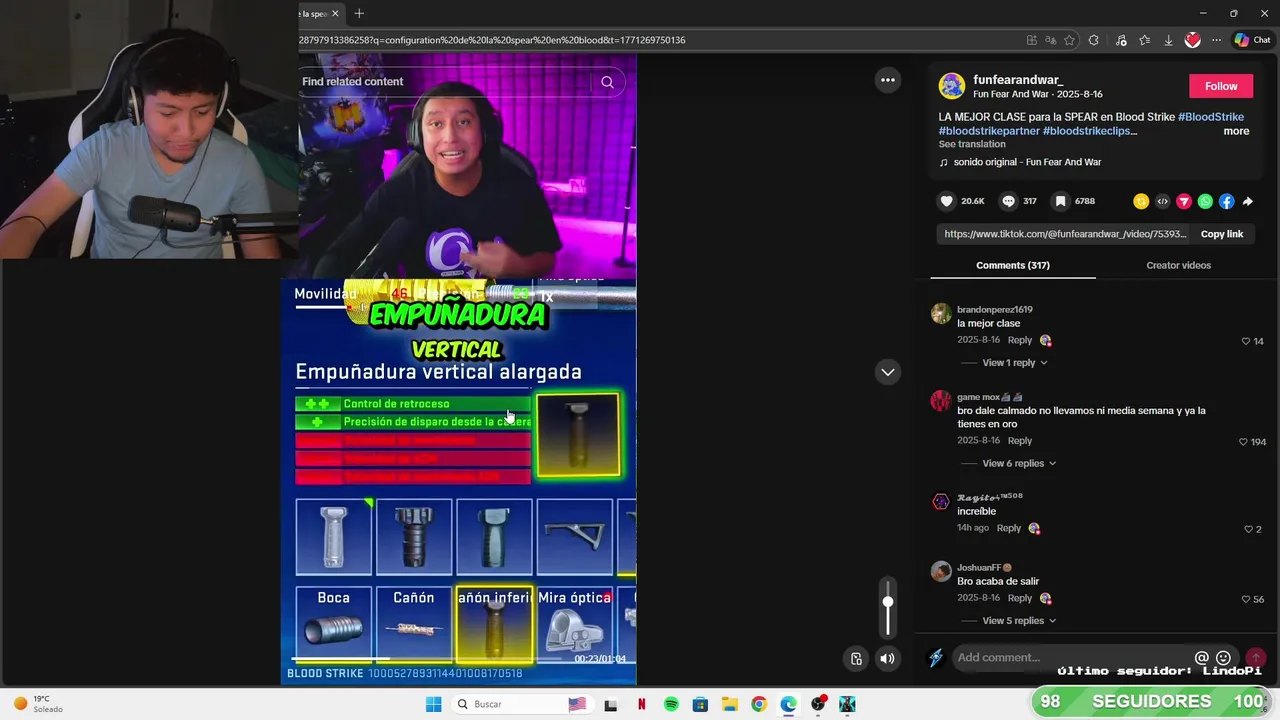This screenshot has height=720, width=1280.
Task: Open the Windows Start menu
Action: (x=433, y=704)
